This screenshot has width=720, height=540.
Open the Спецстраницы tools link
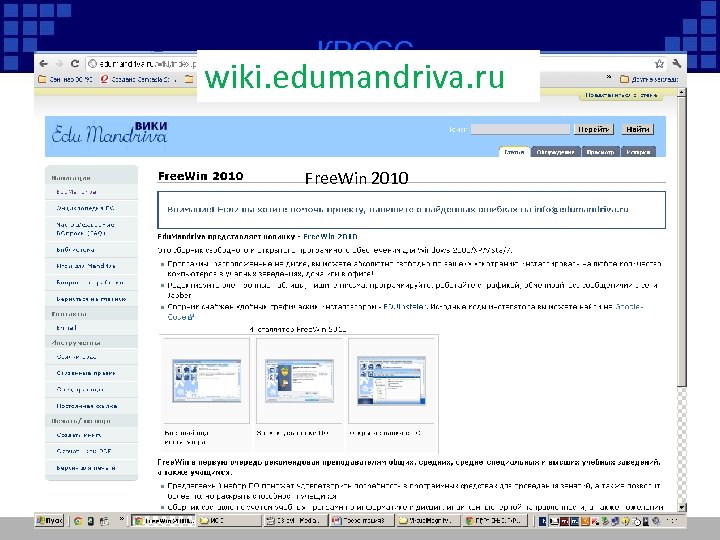(79, 389)
